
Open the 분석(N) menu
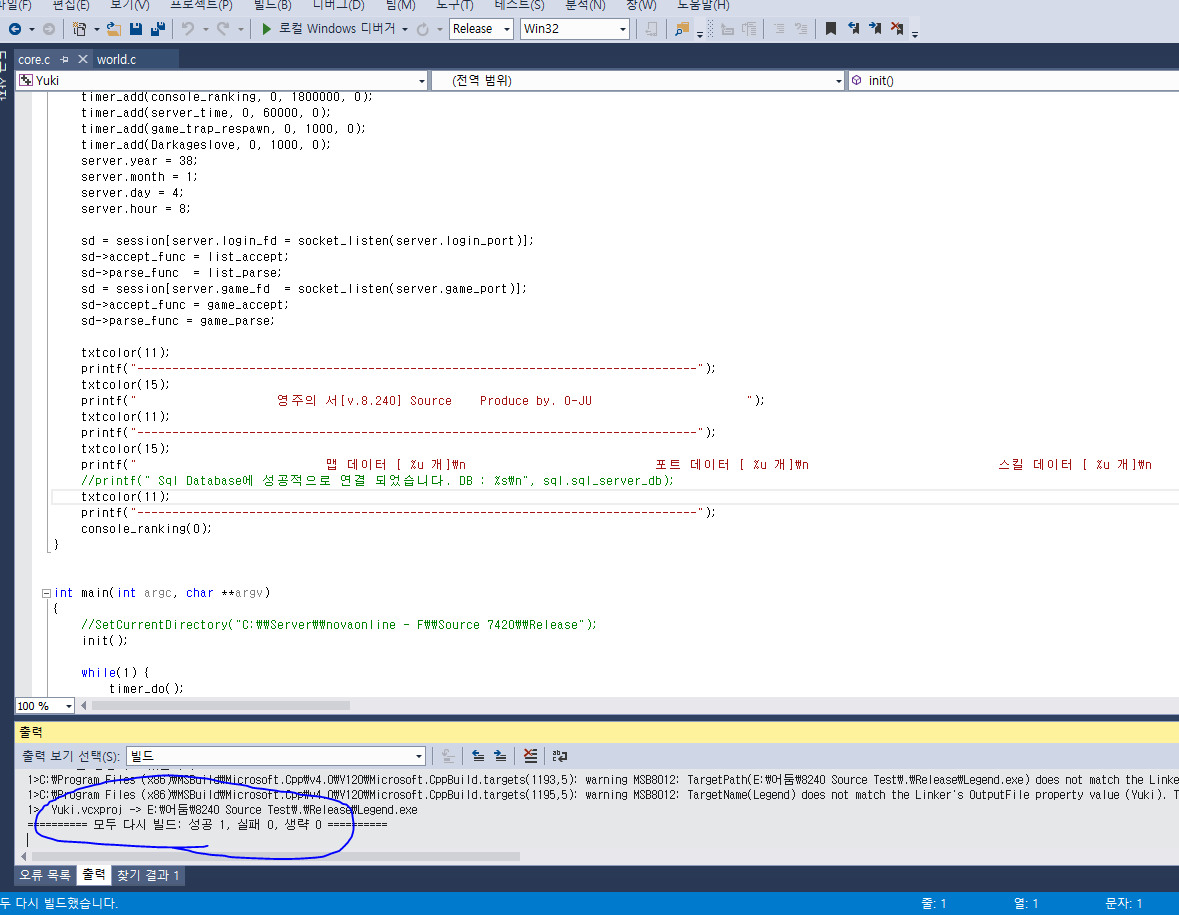point(585,5)
